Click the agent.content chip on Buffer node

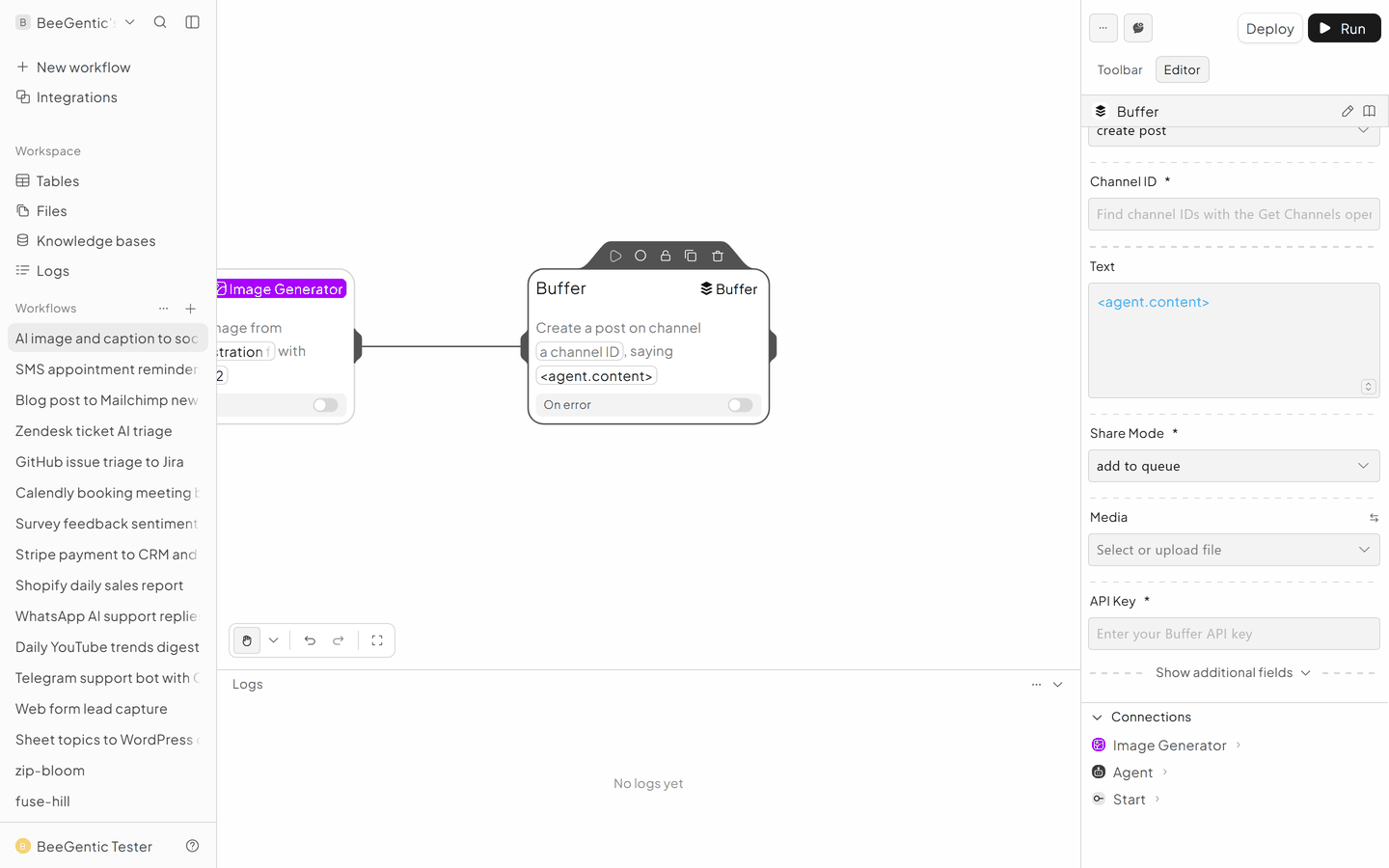(596, 376)
